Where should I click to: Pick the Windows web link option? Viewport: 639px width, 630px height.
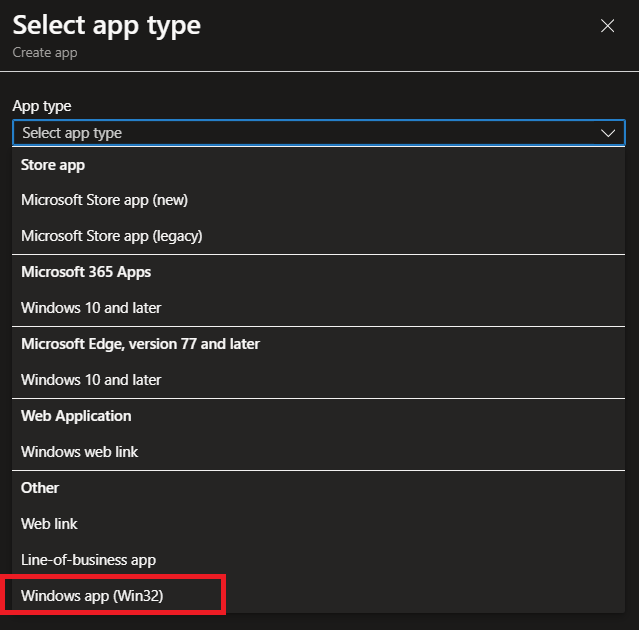pyautogui.click(x=318, y=452)
